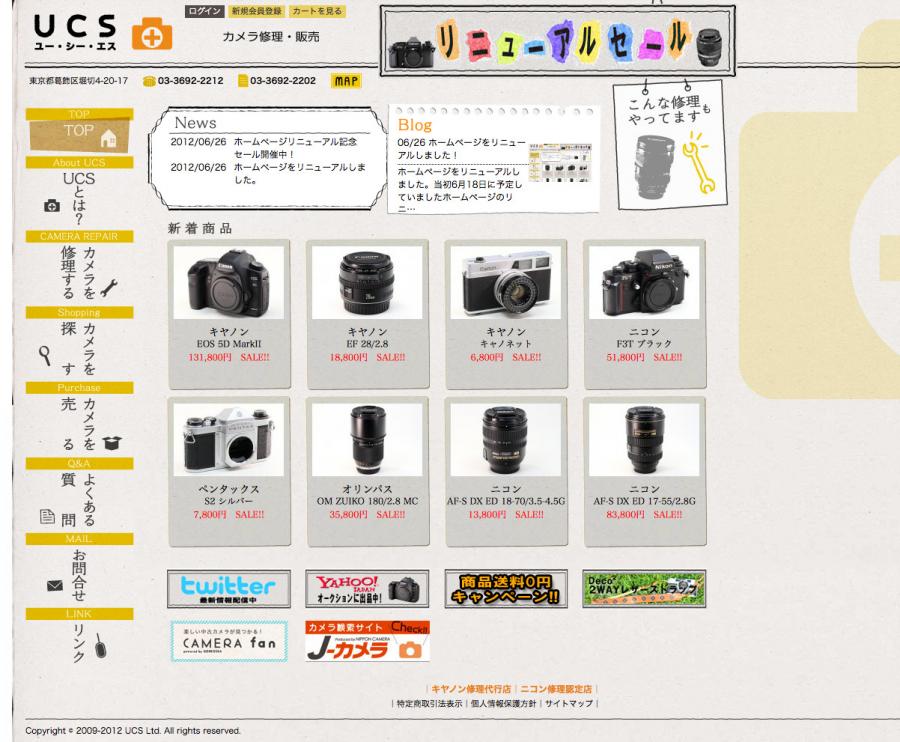Click the document icon in Q&A section

[48, 516]
